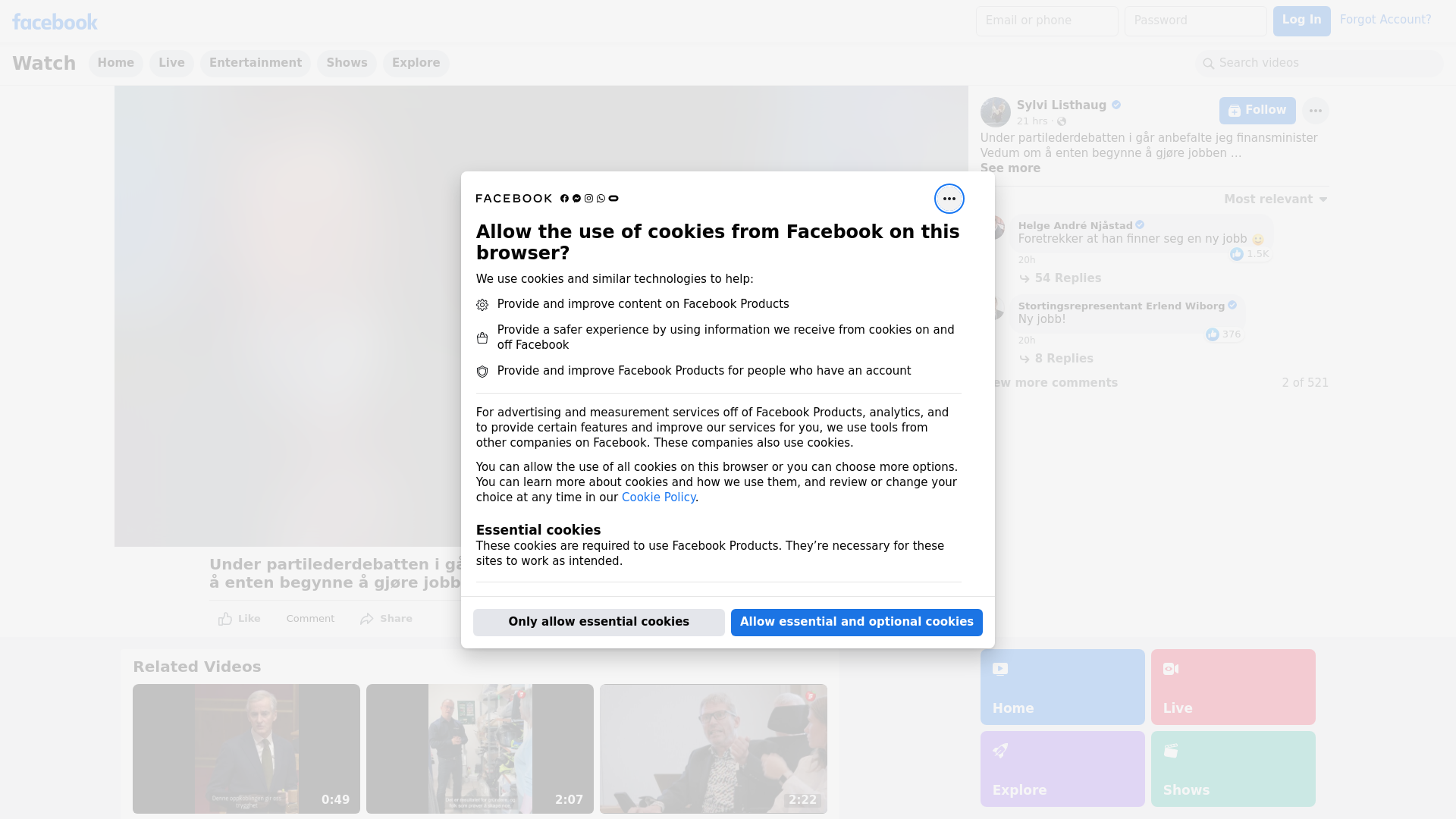Focus the Search videos field

tap(1319, 64)
